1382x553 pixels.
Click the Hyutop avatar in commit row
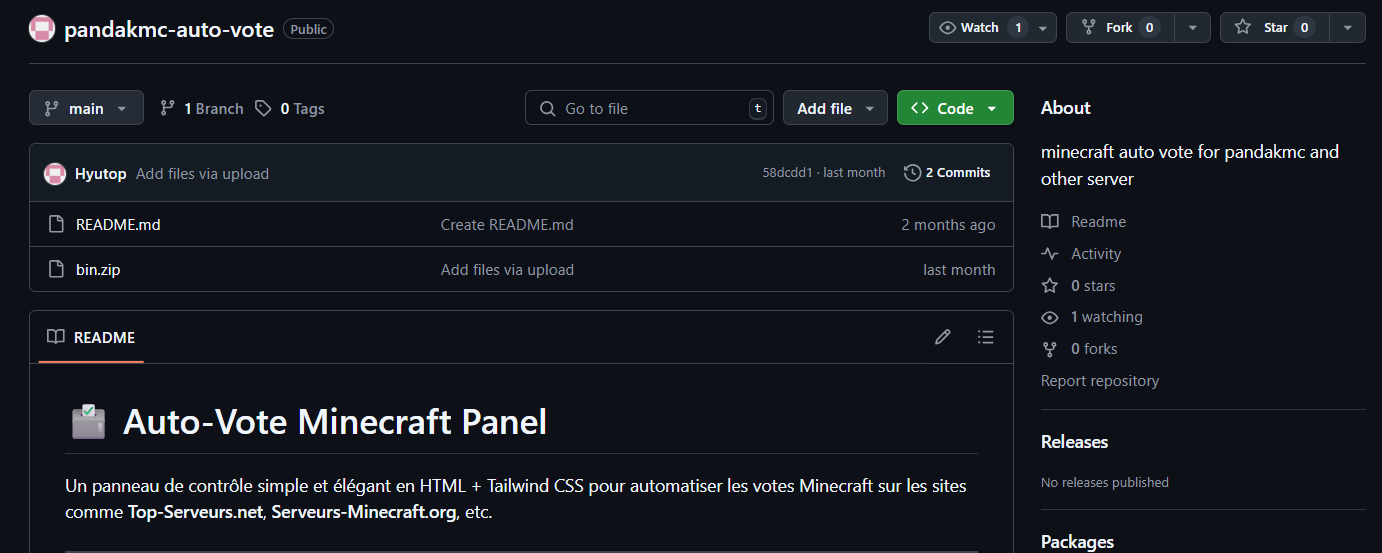click(55, 174)
